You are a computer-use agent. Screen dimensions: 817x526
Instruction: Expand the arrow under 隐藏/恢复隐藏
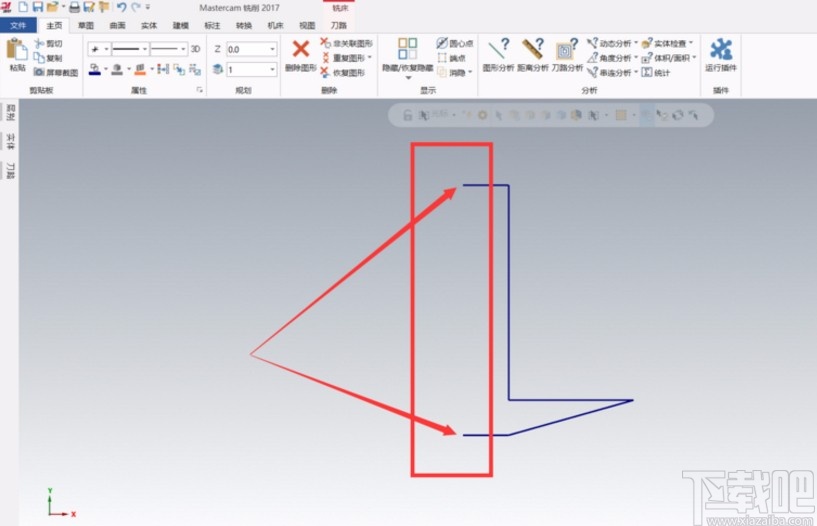[408, 78]
